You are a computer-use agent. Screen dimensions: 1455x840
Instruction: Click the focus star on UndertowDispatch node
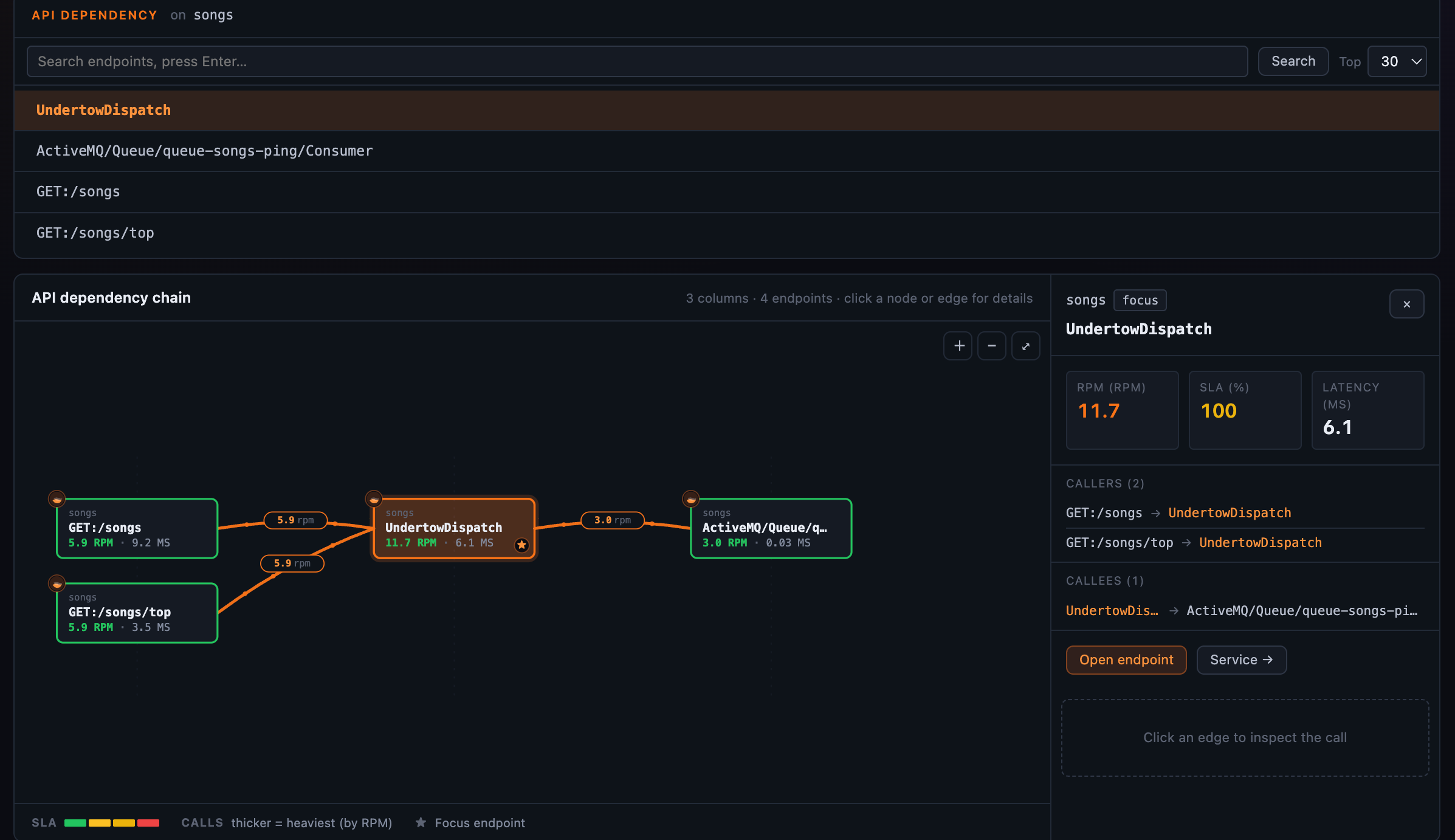click(x=521, y=545)
